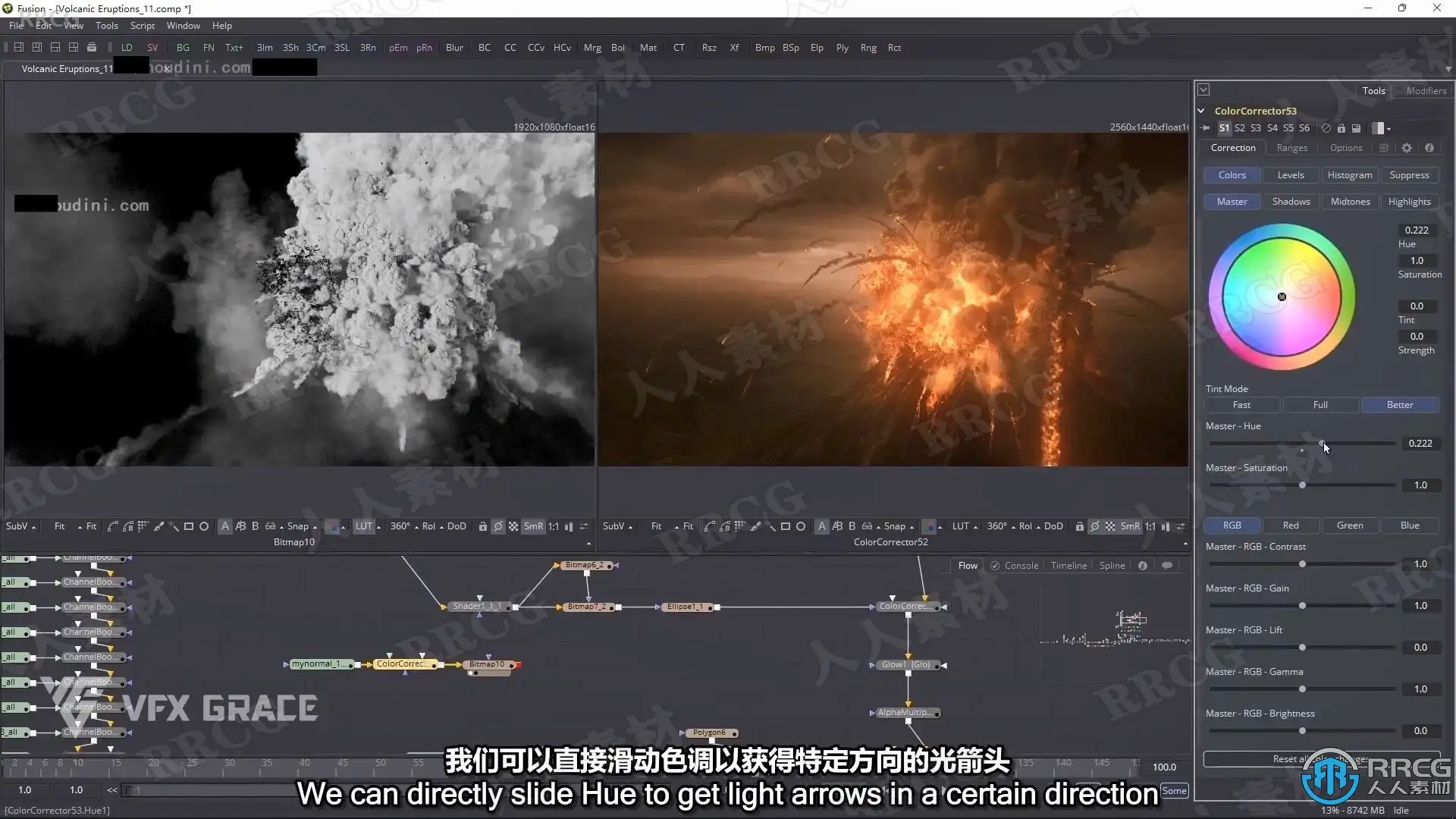Click the checkerboard icon in right viewer toolbar
Viewport: 1456px width, 819px height.
(1110, 526)
